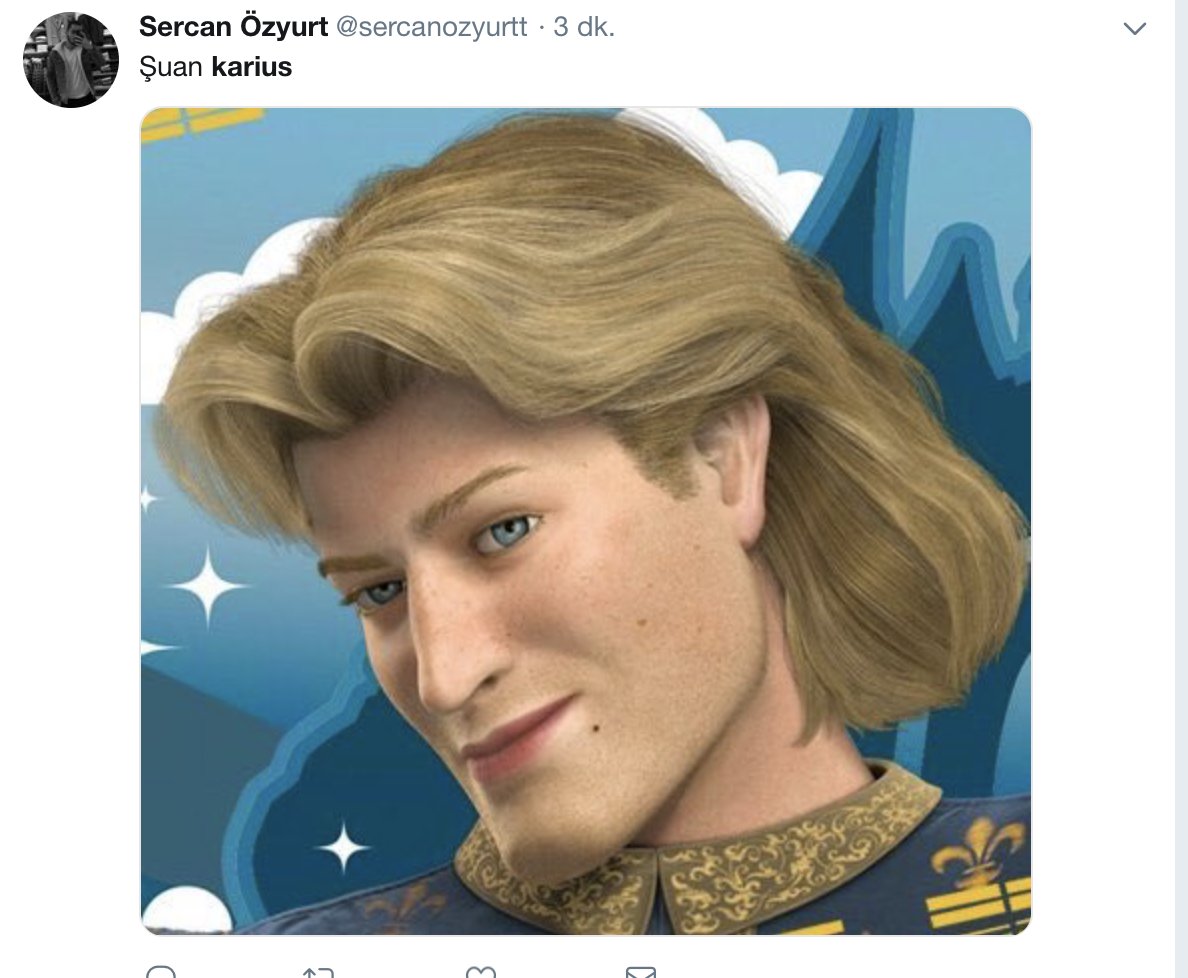Open the tweet options chevron menu
This screenshot has width=1188, height=978.
[1134, 29]
